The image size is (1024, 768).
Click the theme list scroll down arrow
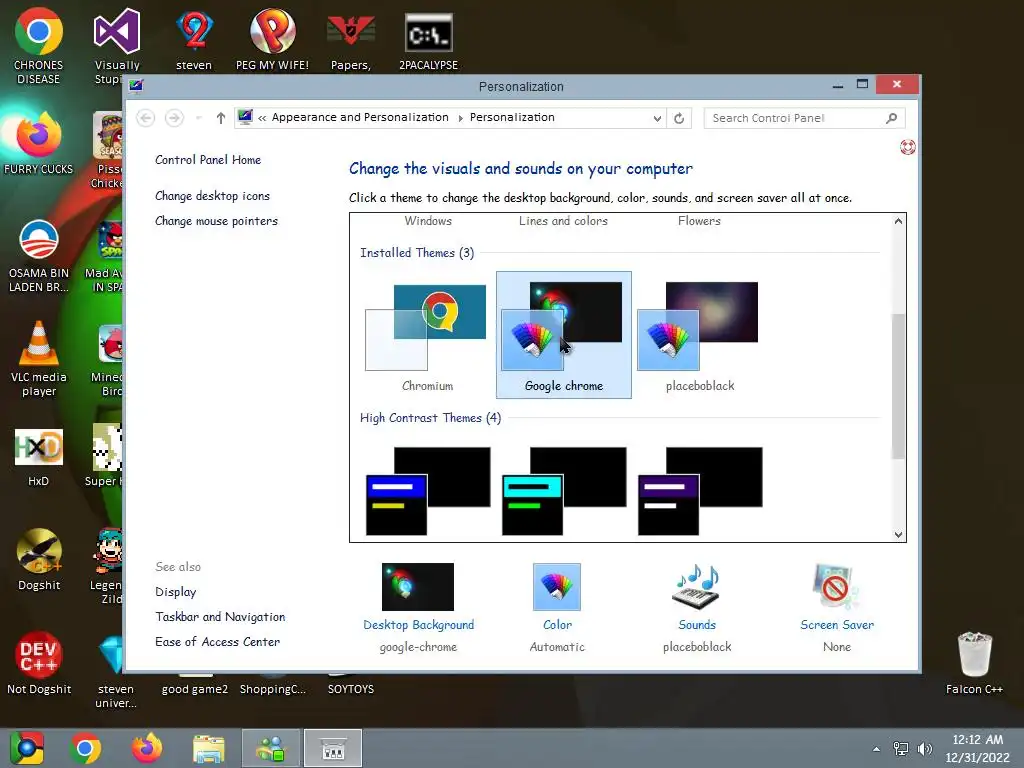[899, 534]
